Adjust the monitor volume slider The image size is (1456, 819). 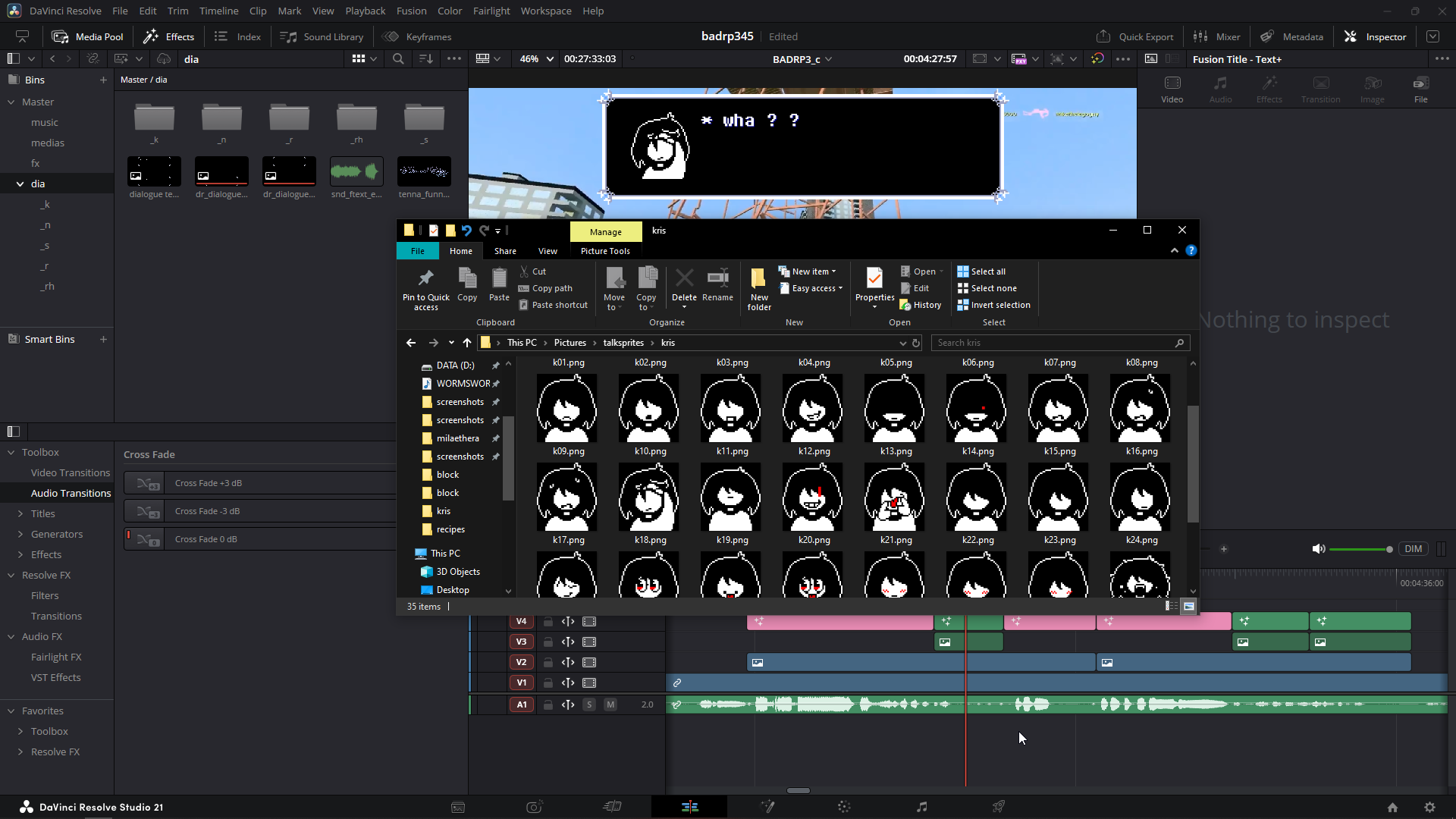click(1361, 549)
